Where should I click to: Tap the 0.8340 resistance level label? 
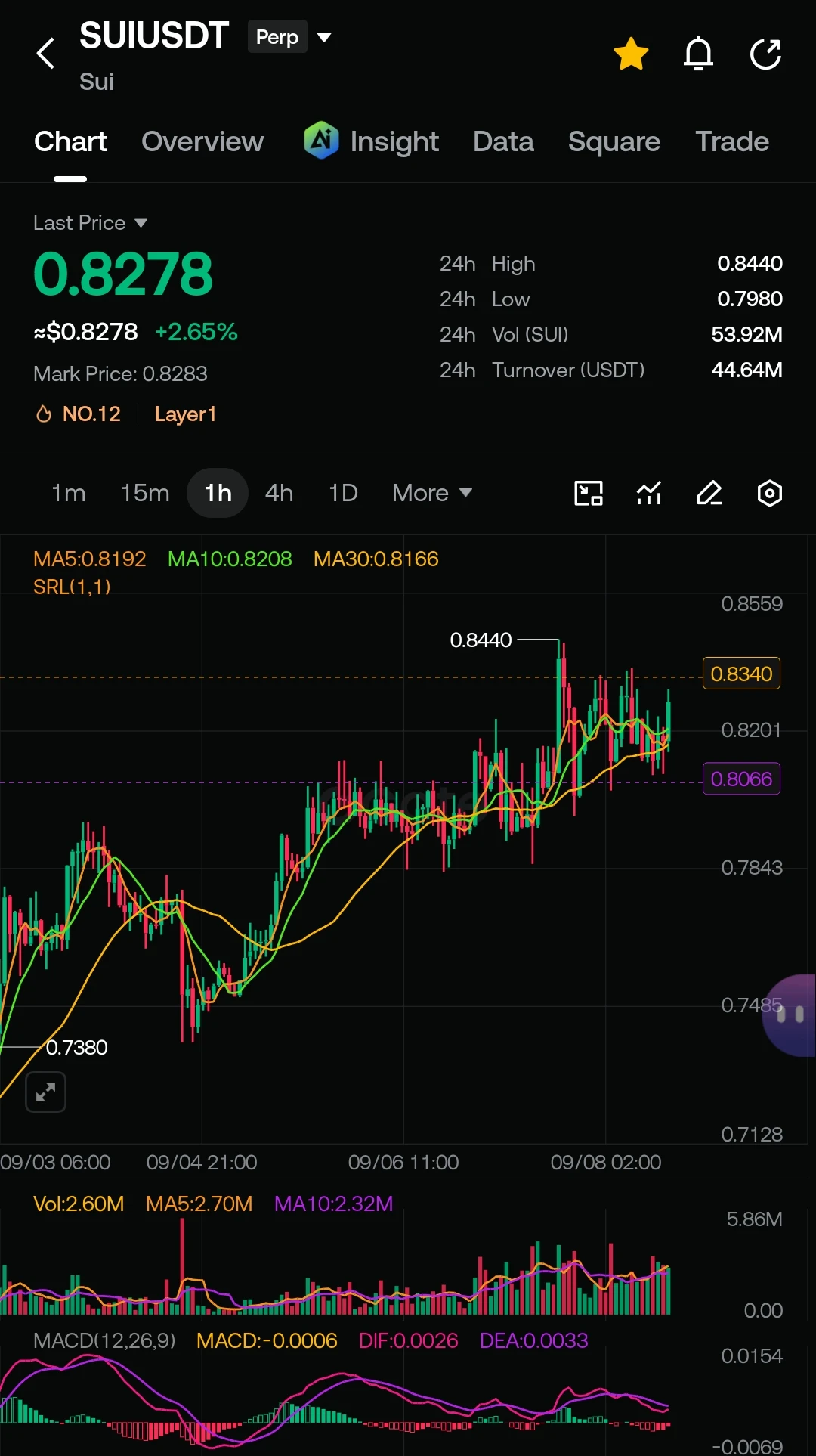741,674
